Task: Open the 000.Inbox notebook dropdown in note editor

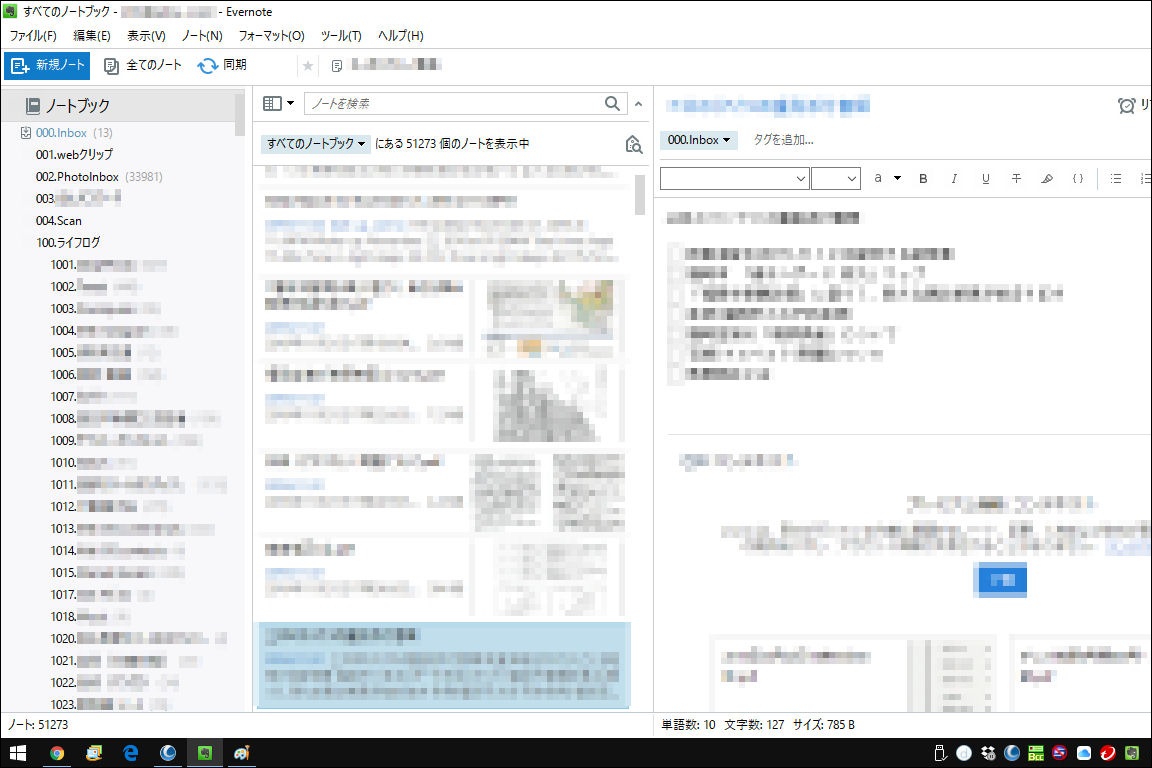Action: [699, 140]
